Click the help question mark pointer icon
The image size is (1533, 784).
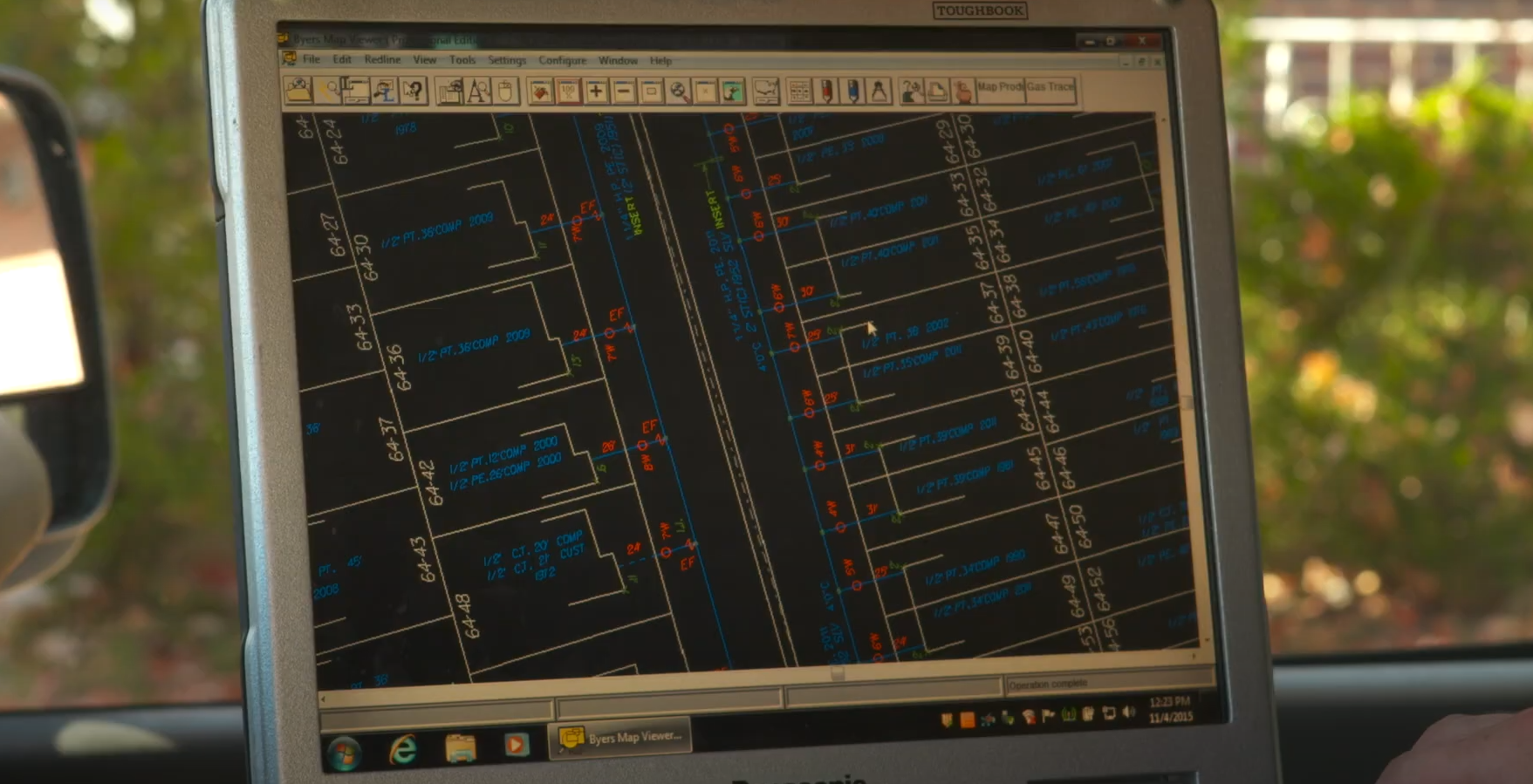click(x=412, y=91)
